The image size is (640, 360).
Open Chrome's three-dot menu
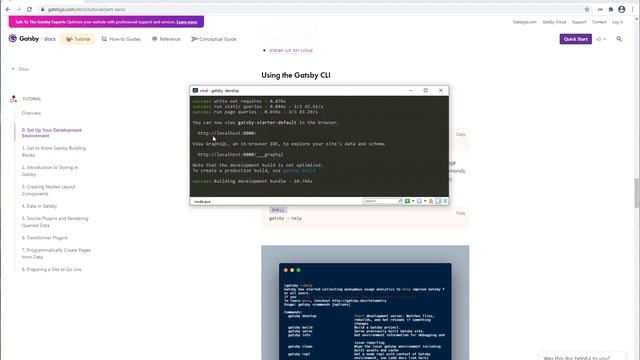pyautogui.click(x=632, y=9)
